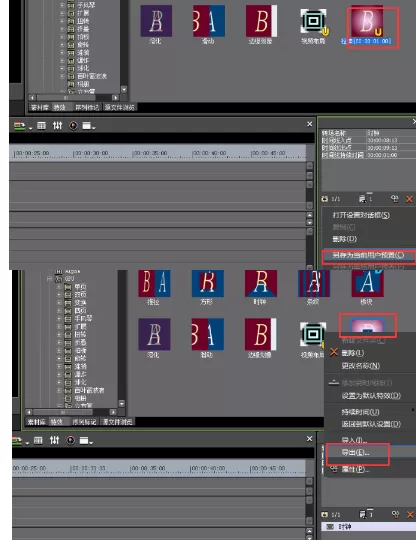Choose the 条纹 striped transition thumbnail
Screen dimensions: 416x540
click(x=314, y=284)
